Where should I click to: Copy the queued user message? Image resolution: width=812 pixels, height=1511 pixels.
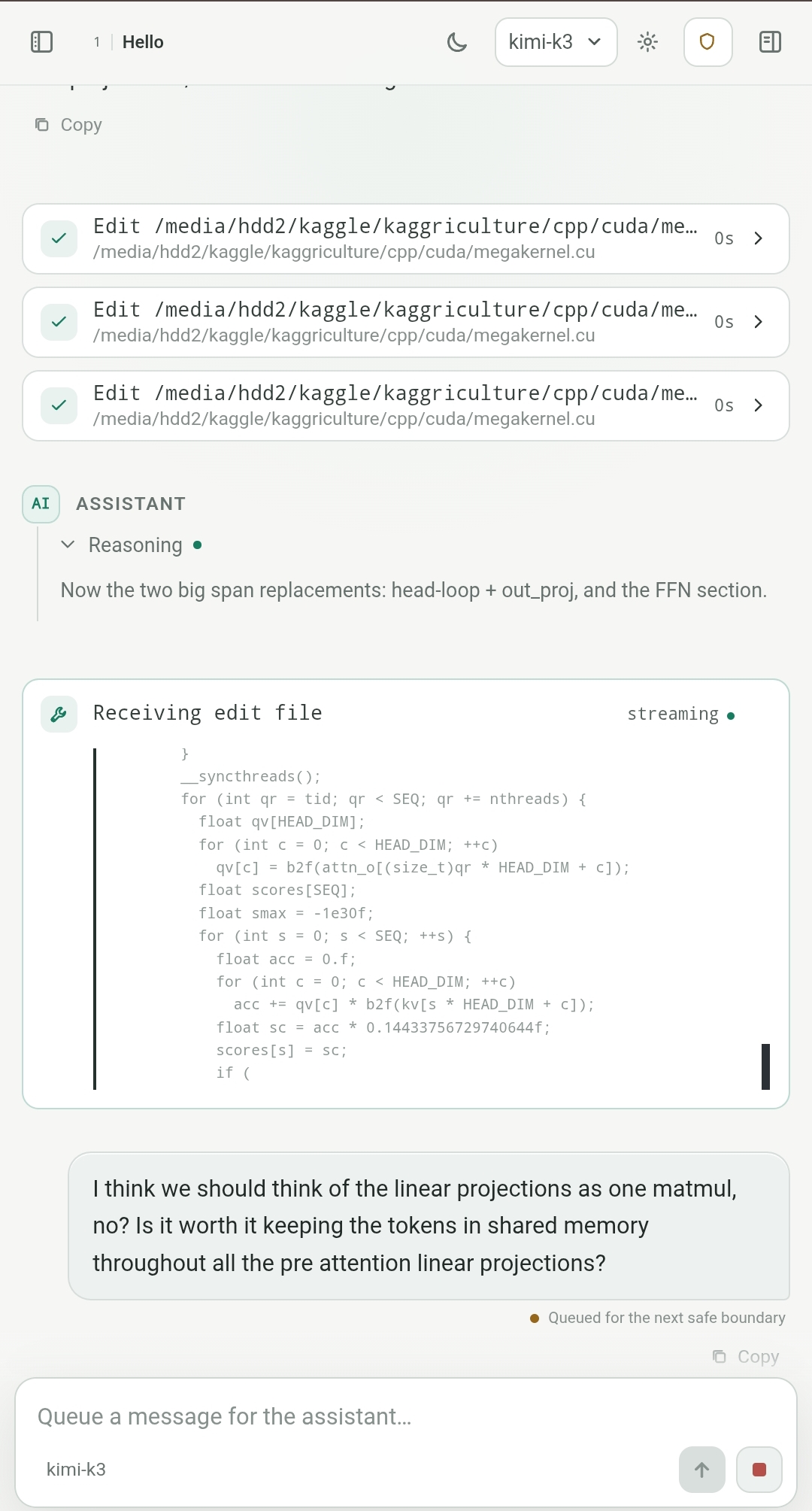(x=746, y=1357)
